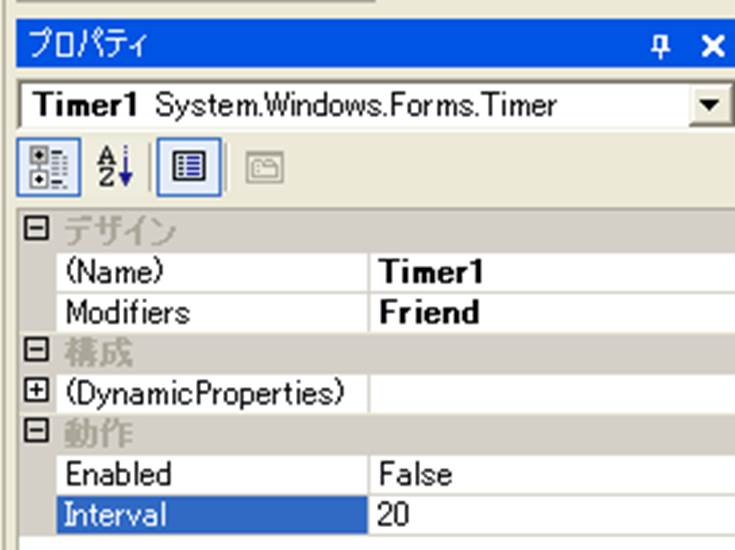Select the Enabled property label
This screenshot has width=735, height=550.
[x=118, y=474]
